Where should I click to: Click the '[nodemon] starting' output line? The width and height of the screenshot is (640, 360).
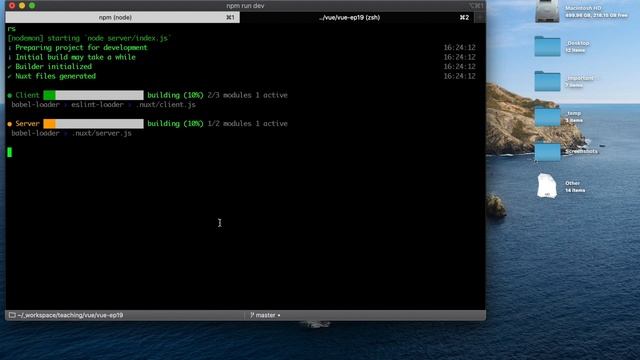(89, 38)
